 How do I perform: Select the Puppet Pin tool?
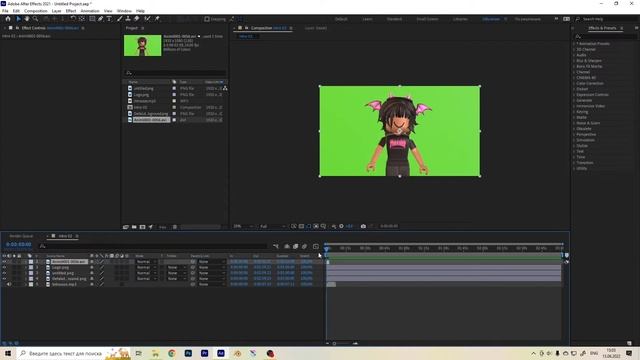tap(157, 19)
